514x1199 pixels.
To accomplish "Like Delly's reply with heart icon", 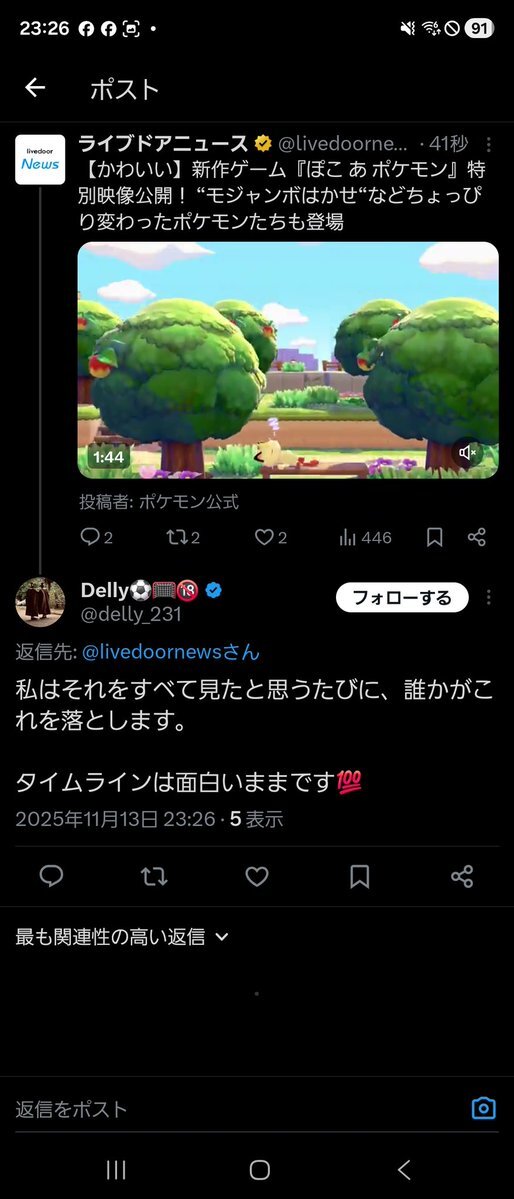I will (257, 876).
